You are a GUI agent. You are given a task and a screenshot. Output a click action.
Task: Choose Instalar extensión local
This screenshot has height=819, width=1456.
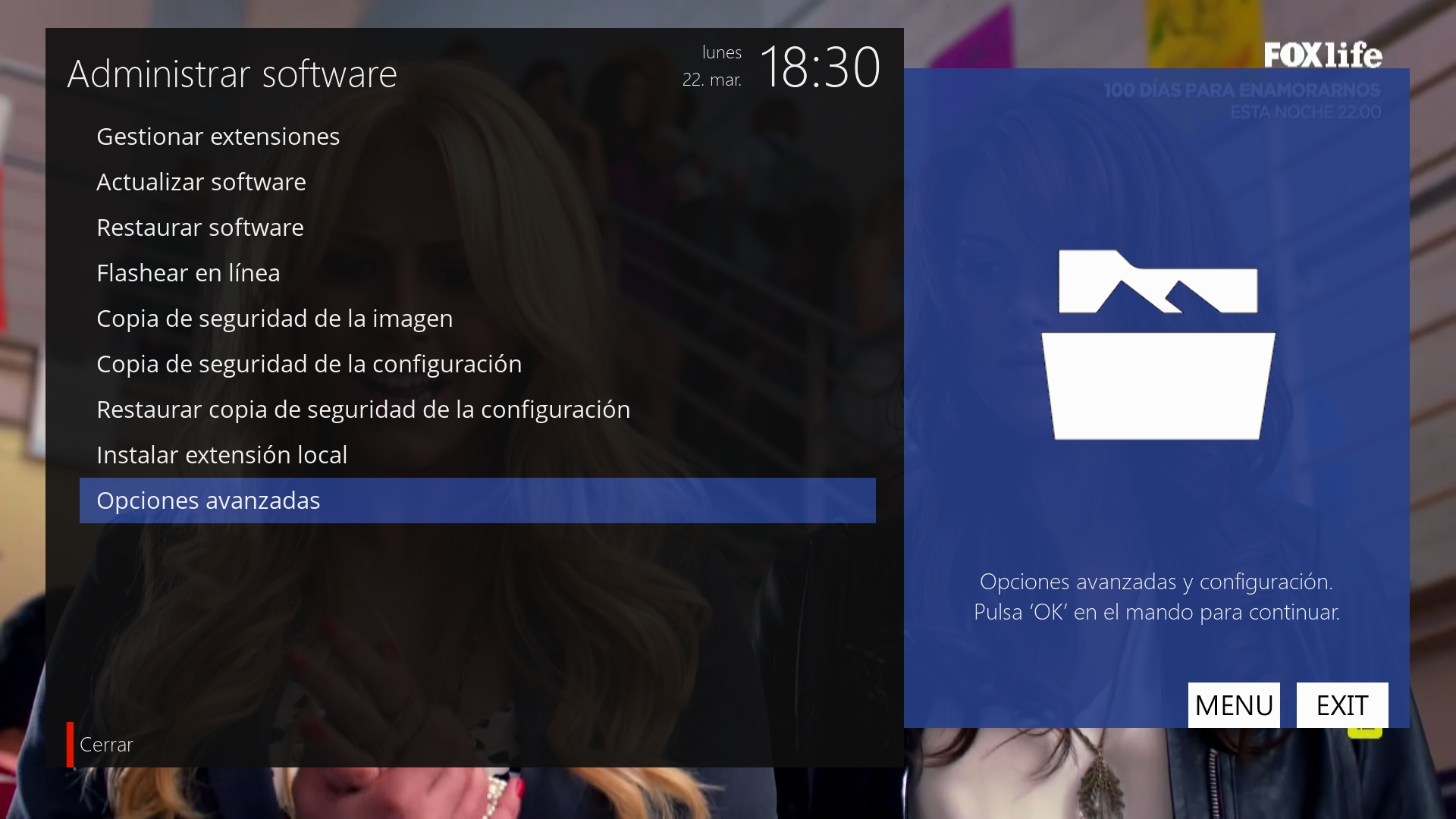(221, 455)
